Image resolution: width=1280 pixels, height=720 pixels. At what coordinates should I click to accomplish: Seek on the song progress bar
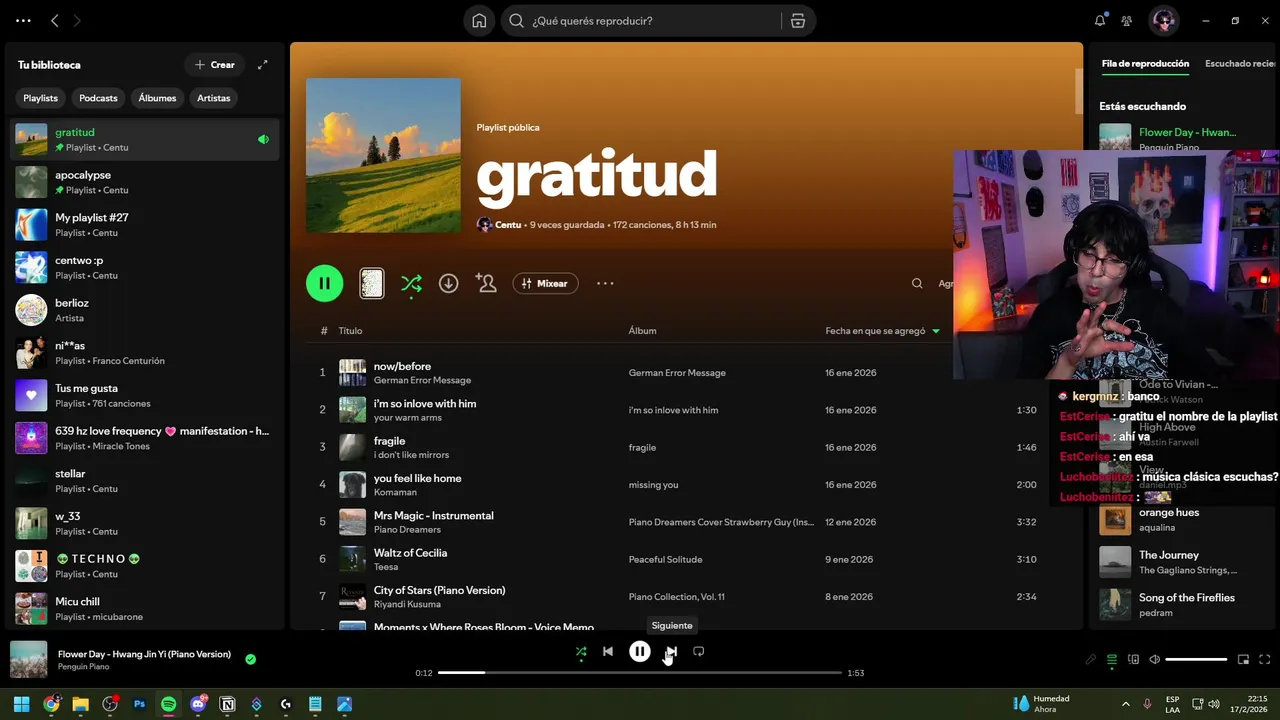640,673
